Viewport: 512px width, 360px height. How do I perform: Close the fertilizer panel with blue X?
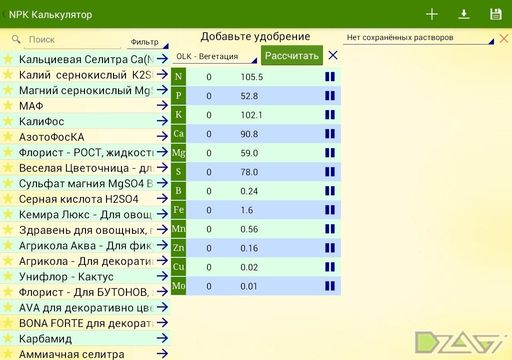click(x=333, y=55)
